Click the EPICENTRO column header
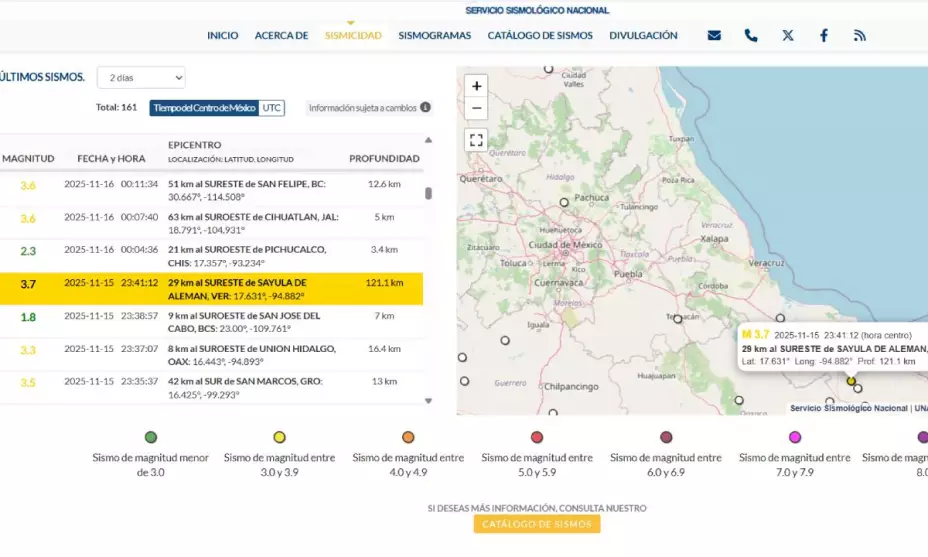The height and width of the screenshot is (557, 928). coord(195,145)
